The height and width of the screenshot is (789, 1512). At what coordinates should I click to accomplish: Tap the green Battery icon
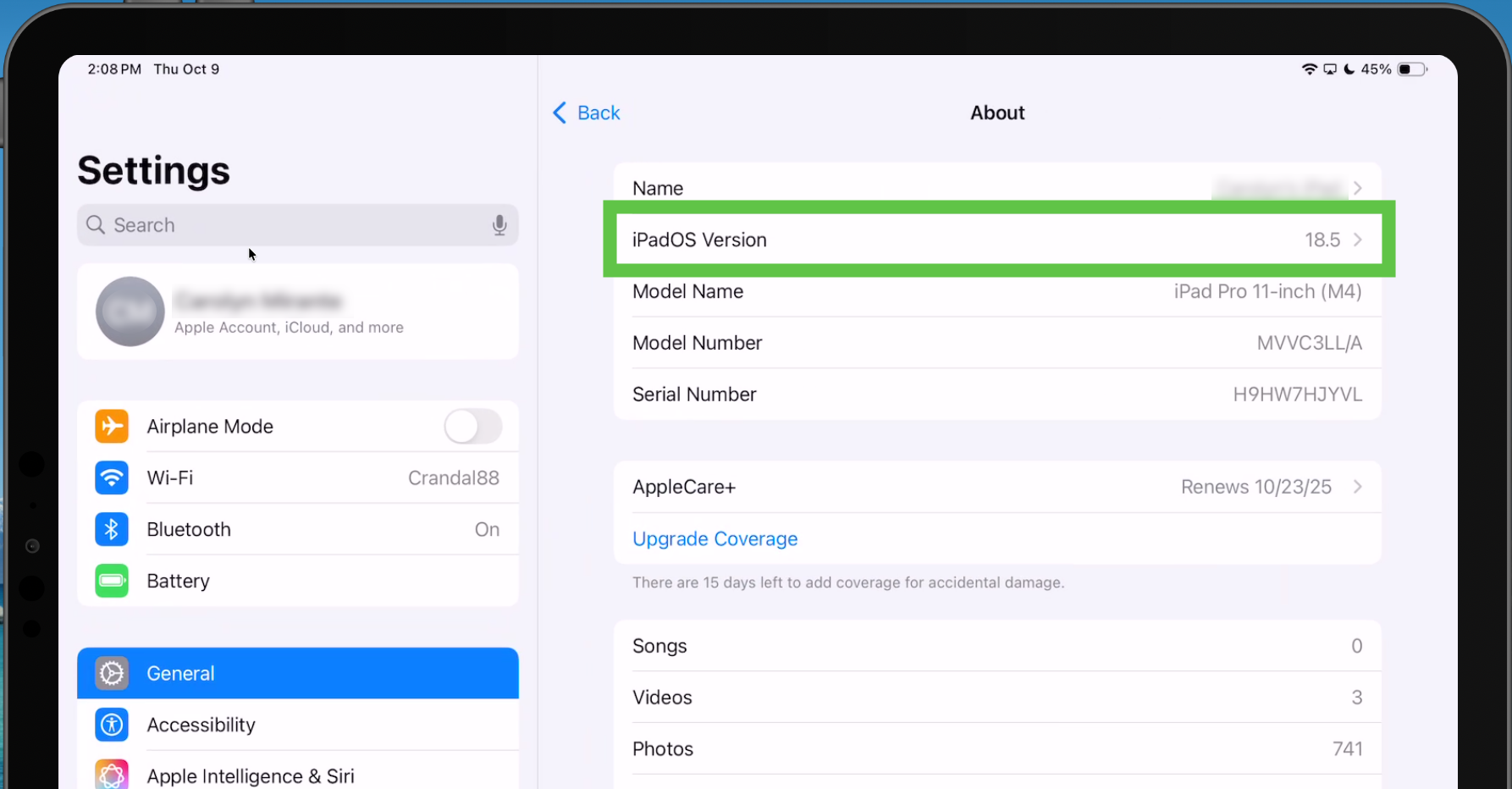(112, 581)
